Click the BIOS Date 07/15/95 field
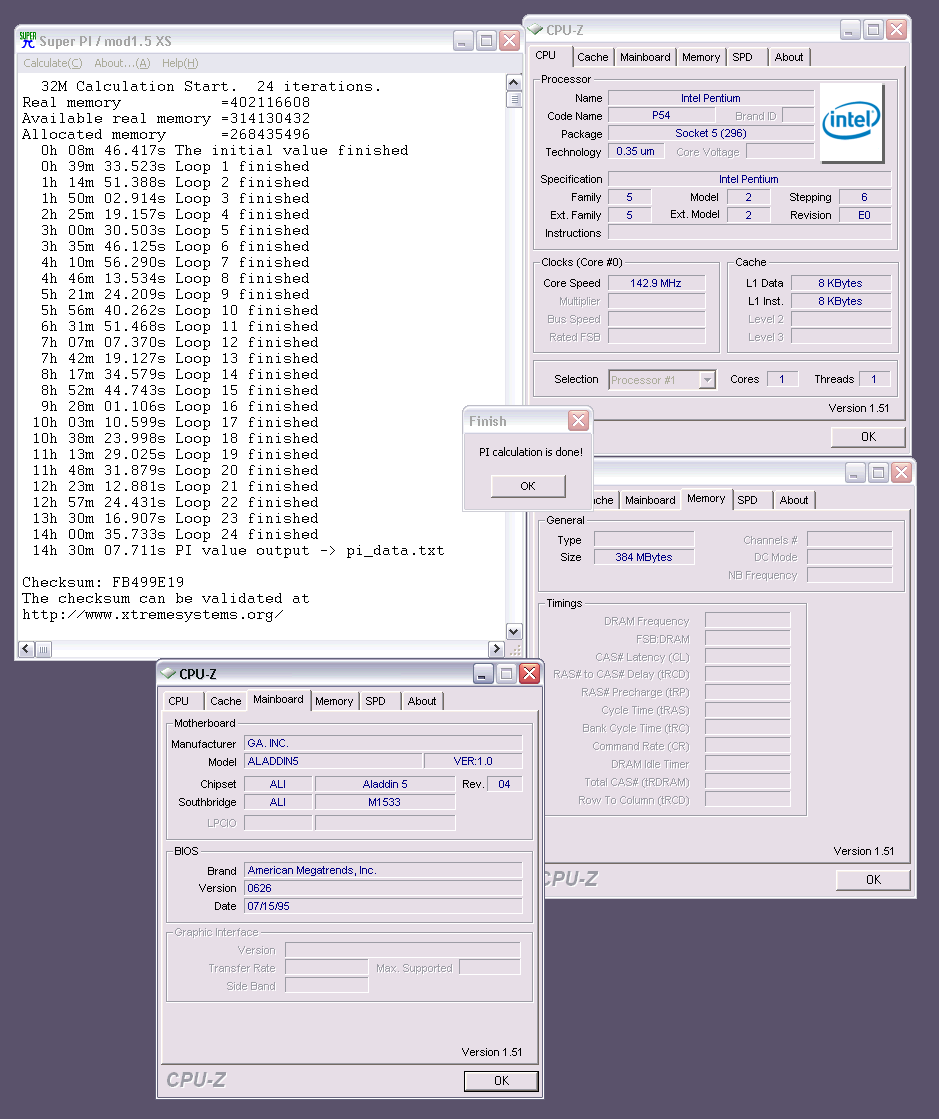Viewport: 939px width, 1119px height. 383,906
